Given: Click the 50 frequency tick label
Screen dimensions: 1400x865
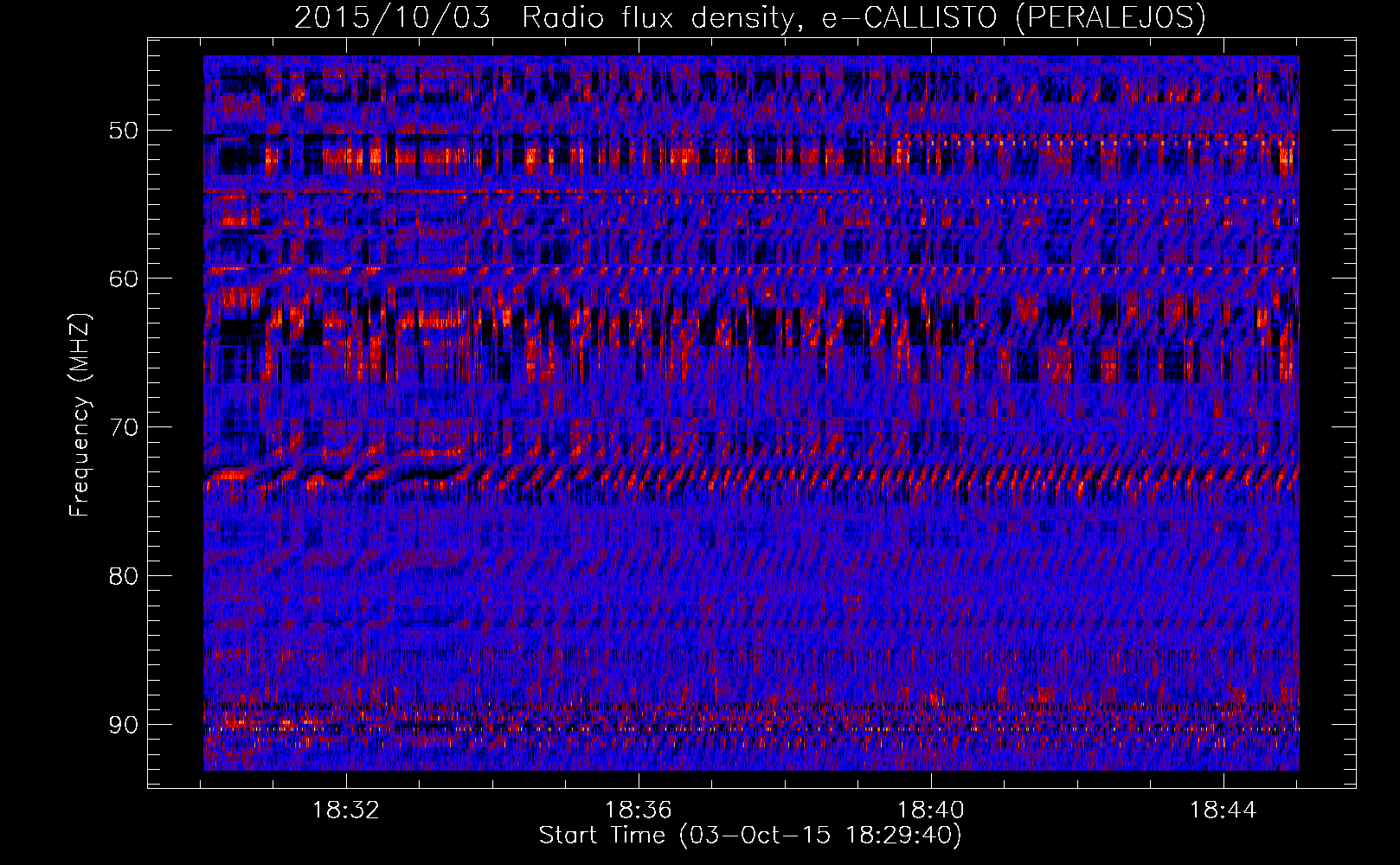Looking at the screenshot, I should [123, 131].
